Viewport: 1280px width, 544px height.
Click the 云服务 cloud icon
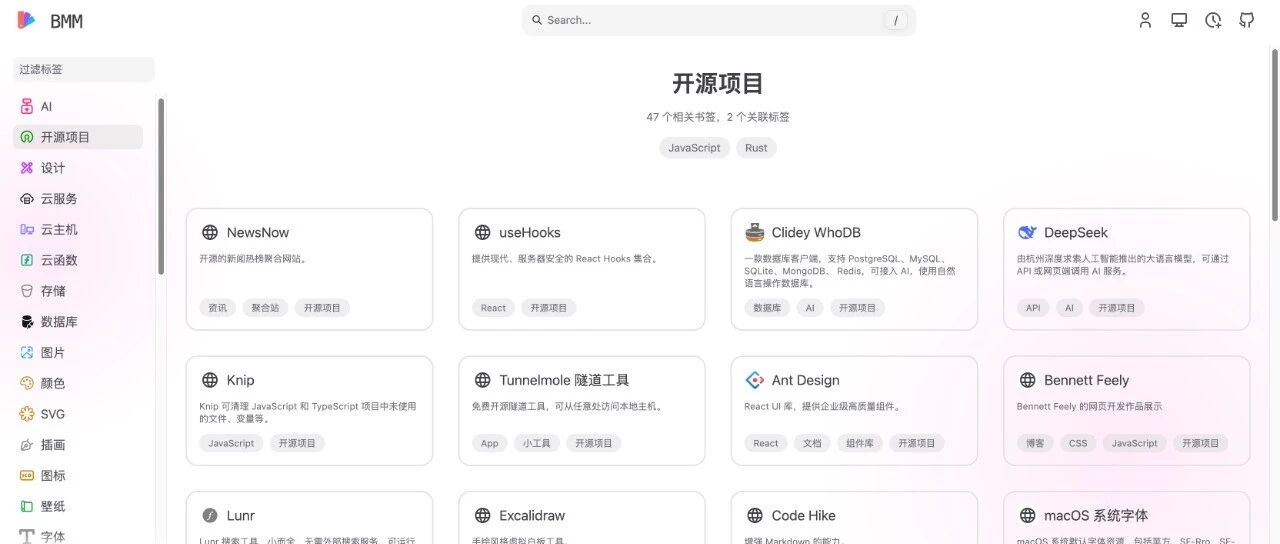[x=27, y=199]
